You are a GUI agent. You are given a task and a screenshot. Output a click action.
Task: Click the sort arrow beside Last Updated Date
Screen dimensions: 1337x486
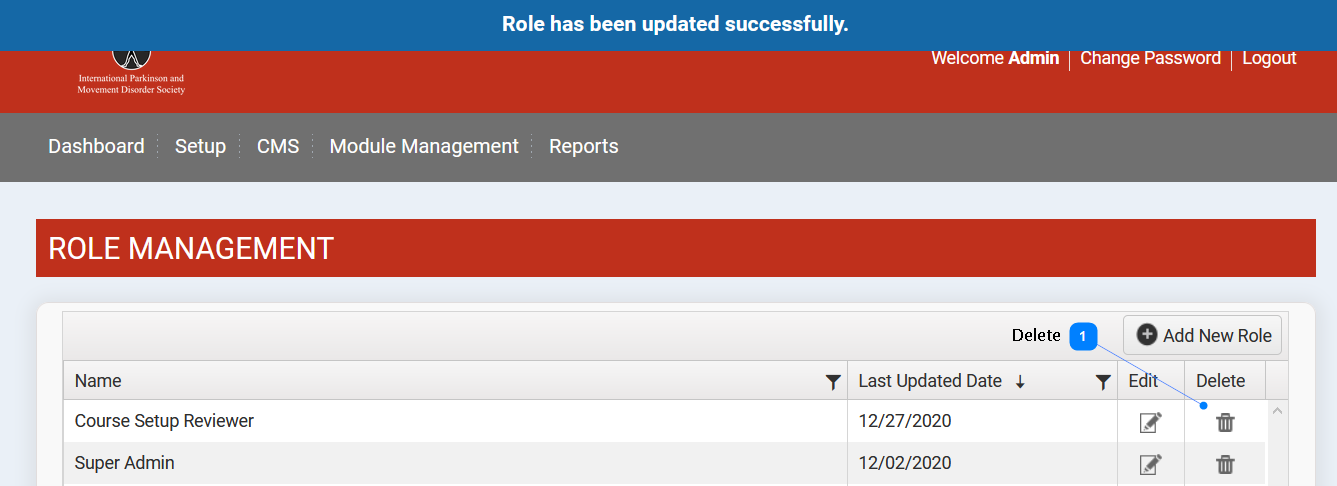click(1020, 381)
